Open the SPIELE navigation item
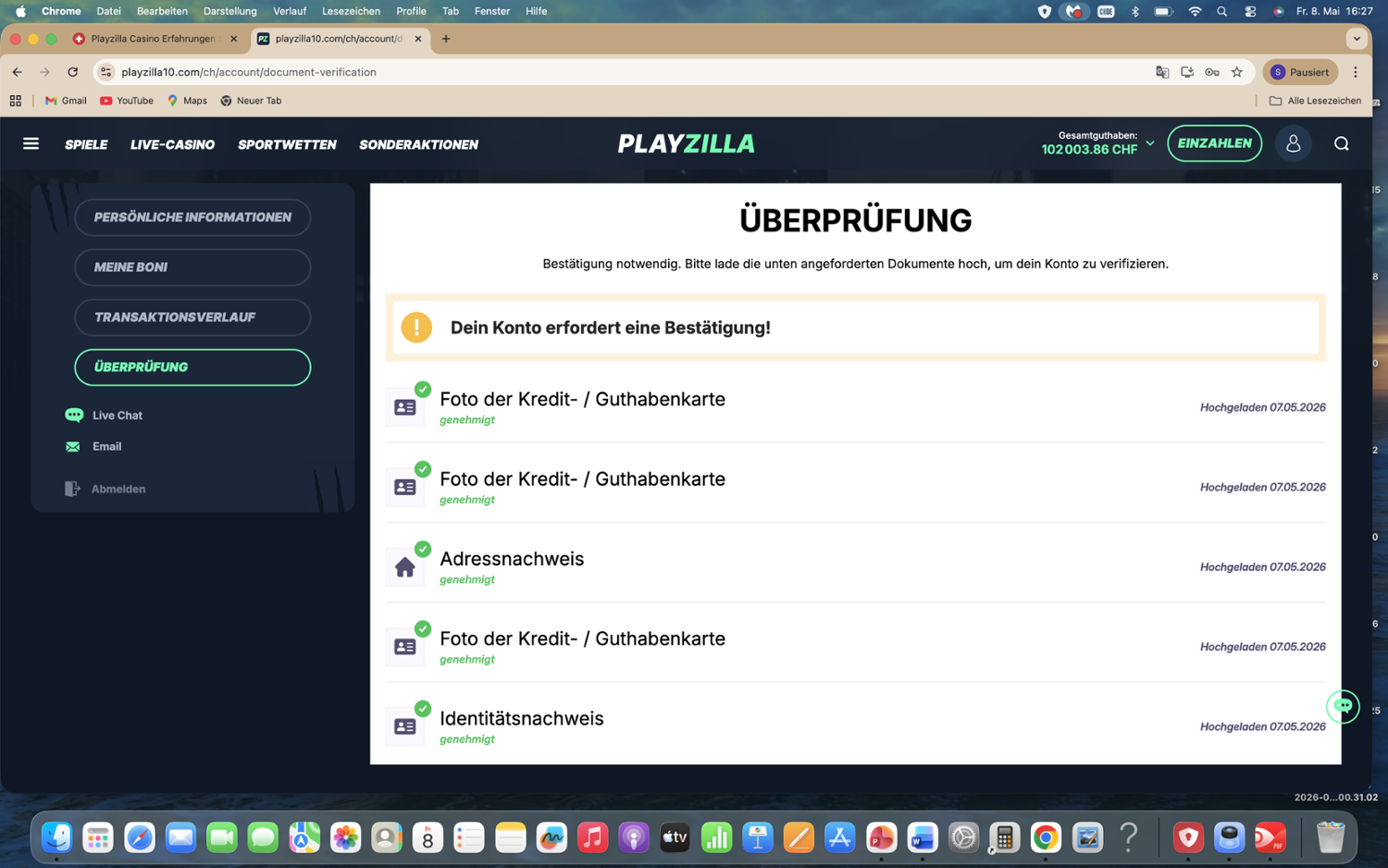 pyautogui.click(x=86, y=144)
